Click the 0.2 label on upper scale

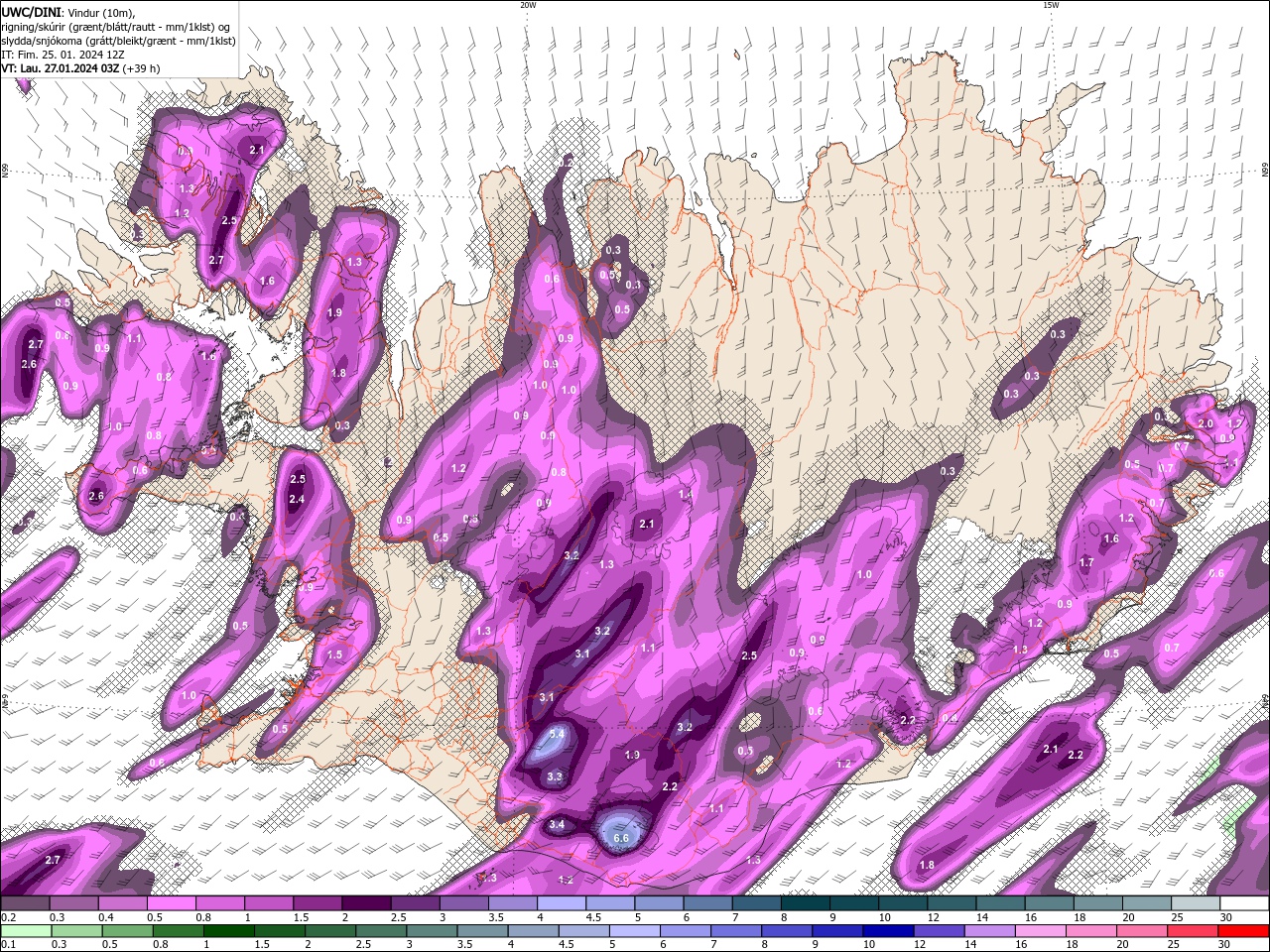(8, 917)
